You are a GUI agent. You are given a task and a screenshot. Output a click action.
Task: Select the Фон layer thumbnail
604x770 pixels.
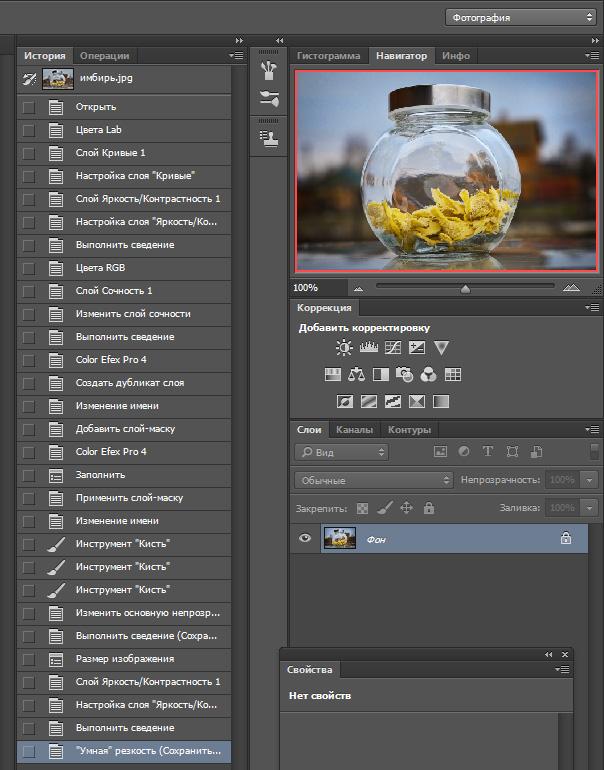click(339, 539)
